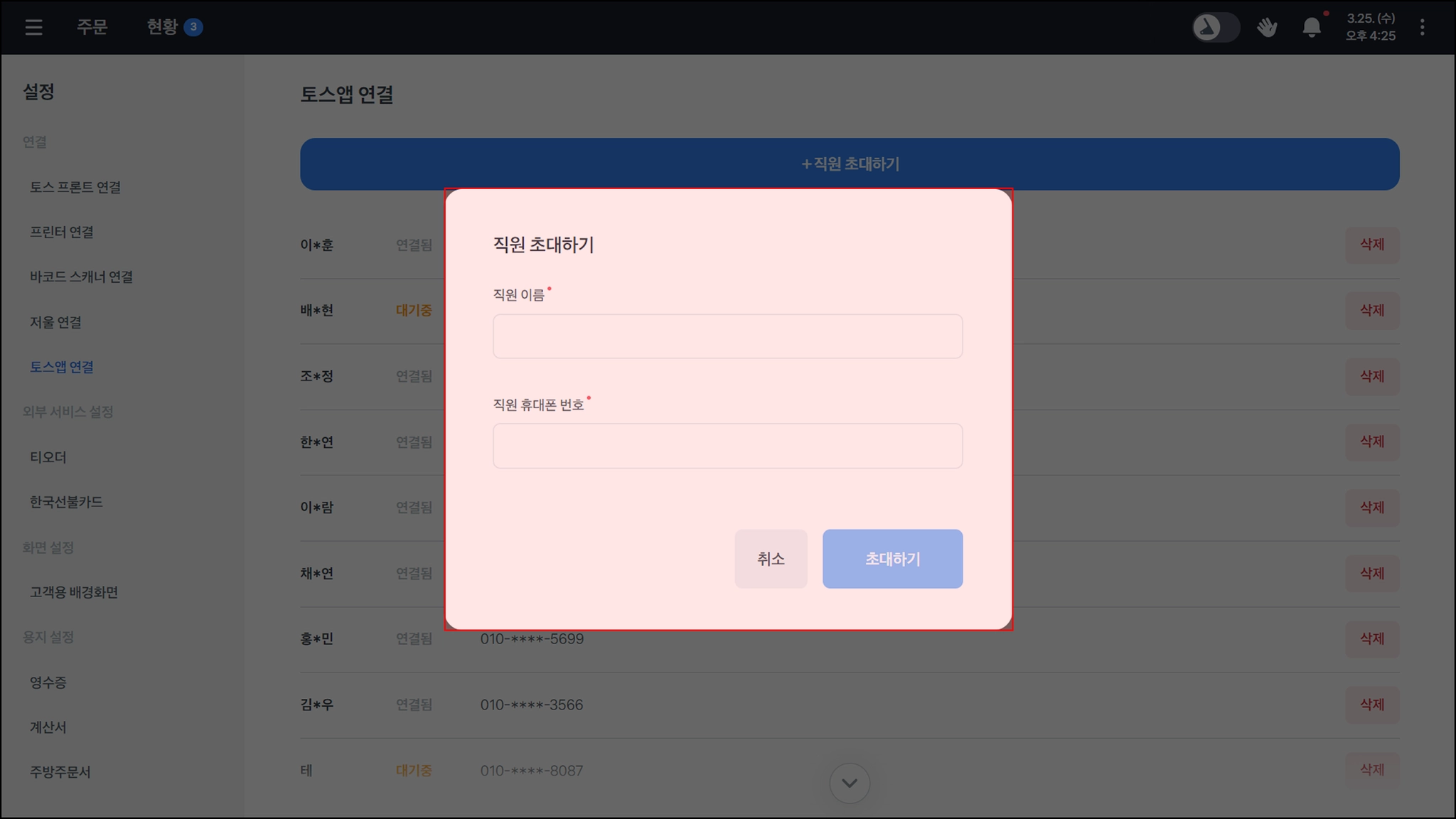Switch to the 주문 tab

(x=92, y=27)
